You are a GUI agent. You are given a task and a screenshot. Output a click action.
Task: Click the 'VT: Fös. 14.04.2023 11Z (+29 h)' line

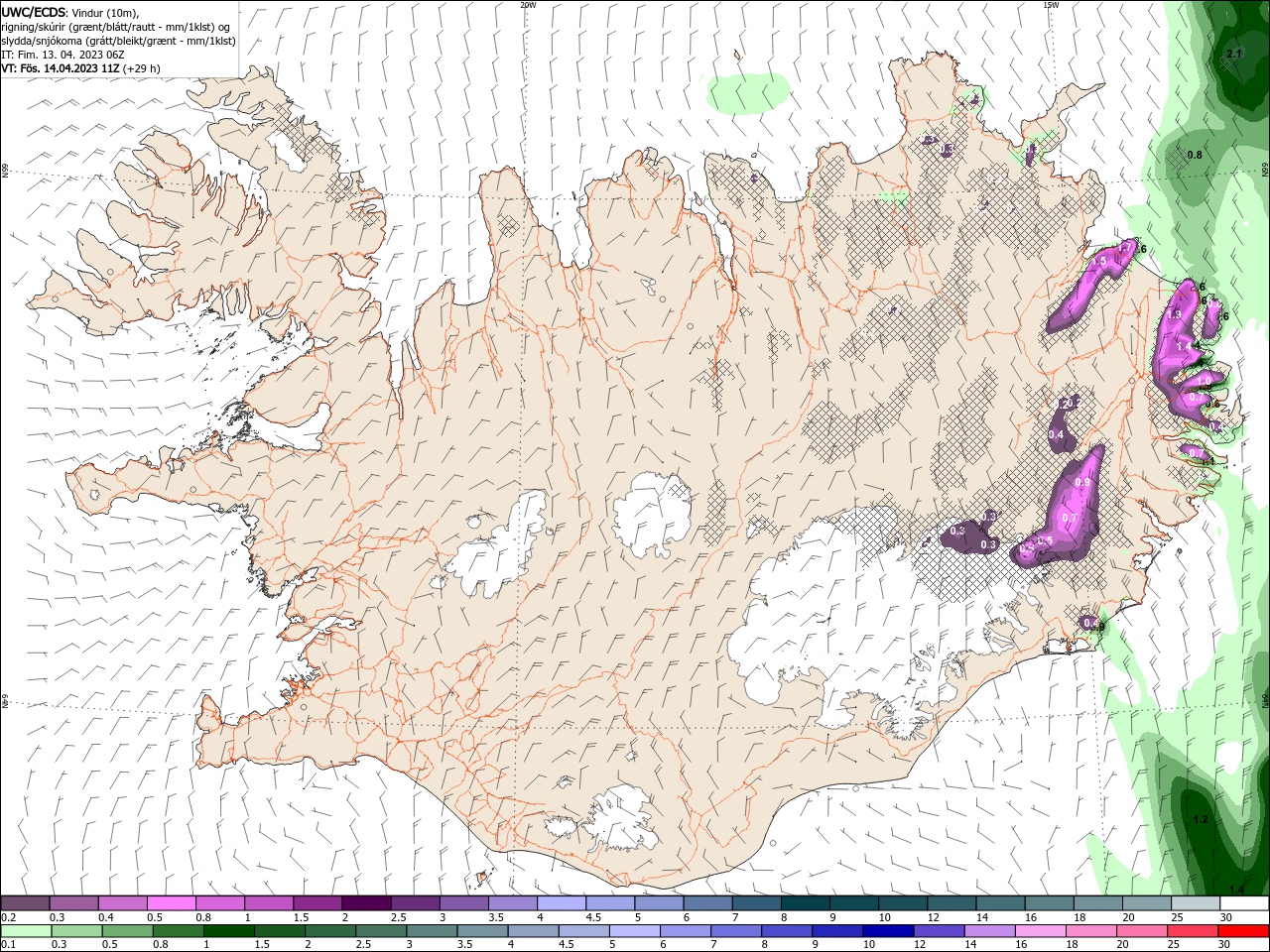tap(81, 68)
